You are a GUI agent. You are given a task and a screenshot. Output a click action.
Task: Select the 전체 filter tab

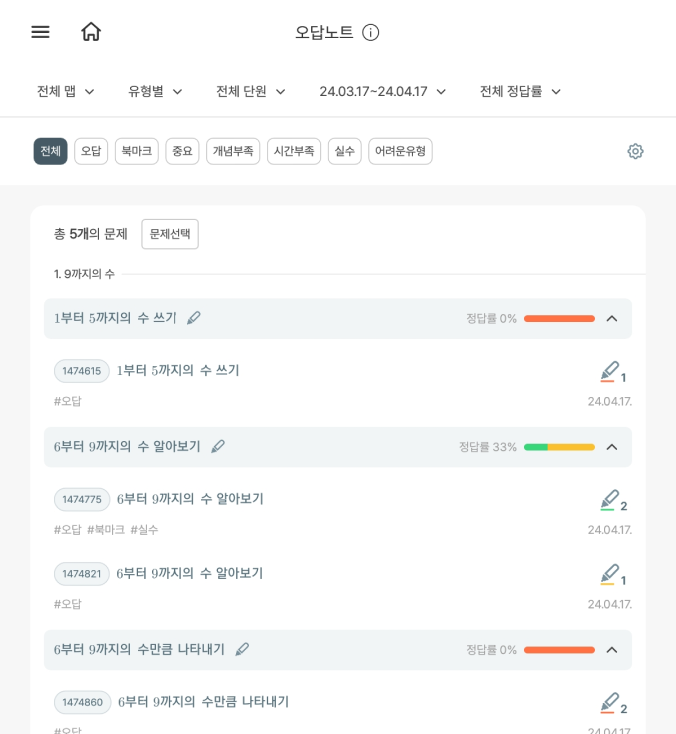pos(51,151)
